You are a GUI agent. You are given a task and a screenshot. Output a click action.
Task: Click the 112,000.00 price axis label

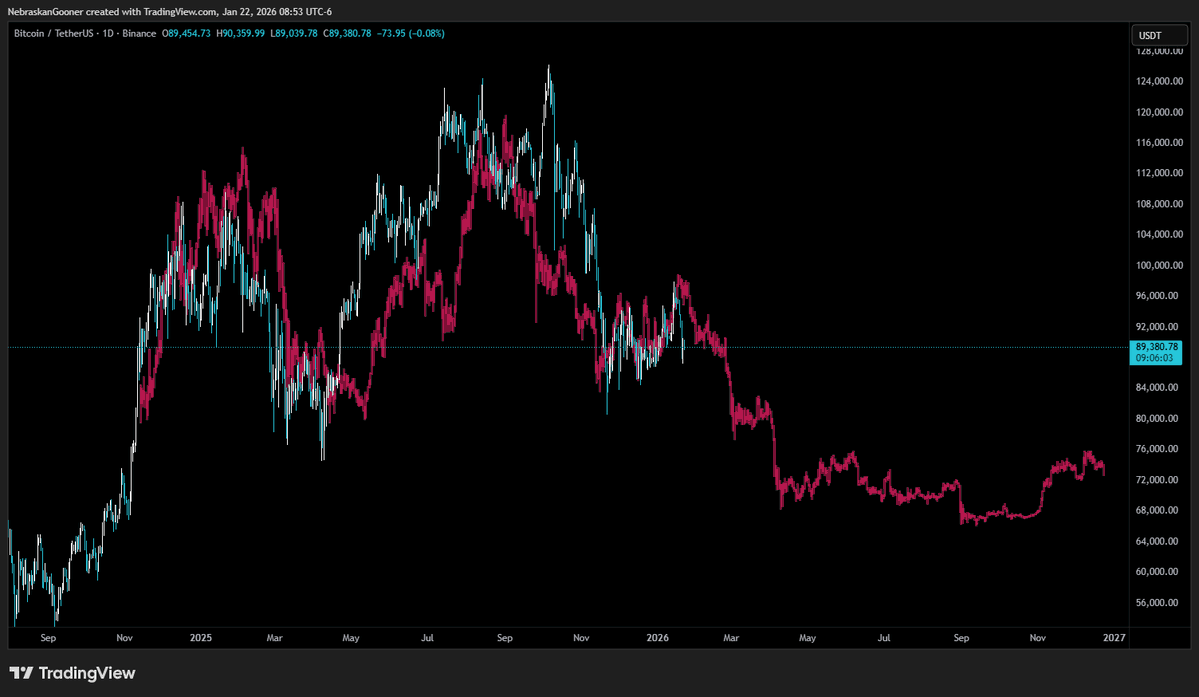pos(1159,173)
